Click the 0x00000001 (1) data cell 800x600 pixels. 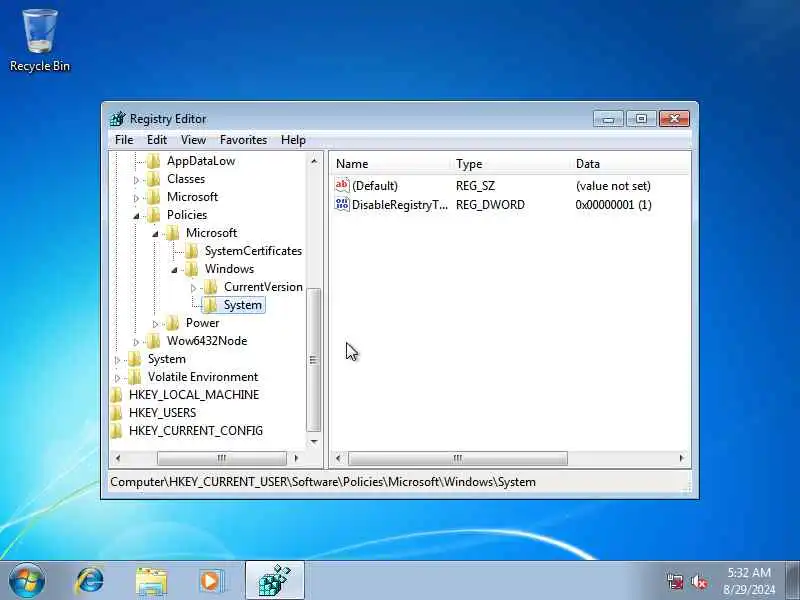pos(613,205)
